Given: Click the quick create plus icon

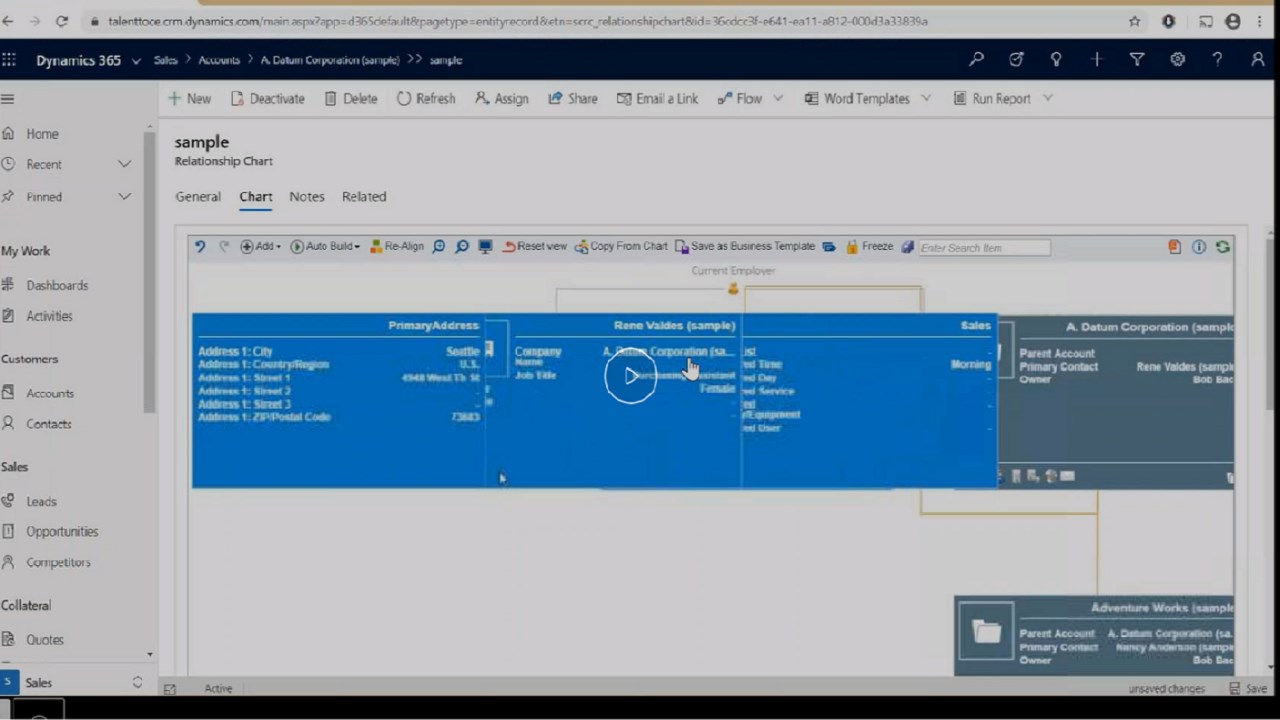Looking at the screenshot, I should click(1097, 60).
